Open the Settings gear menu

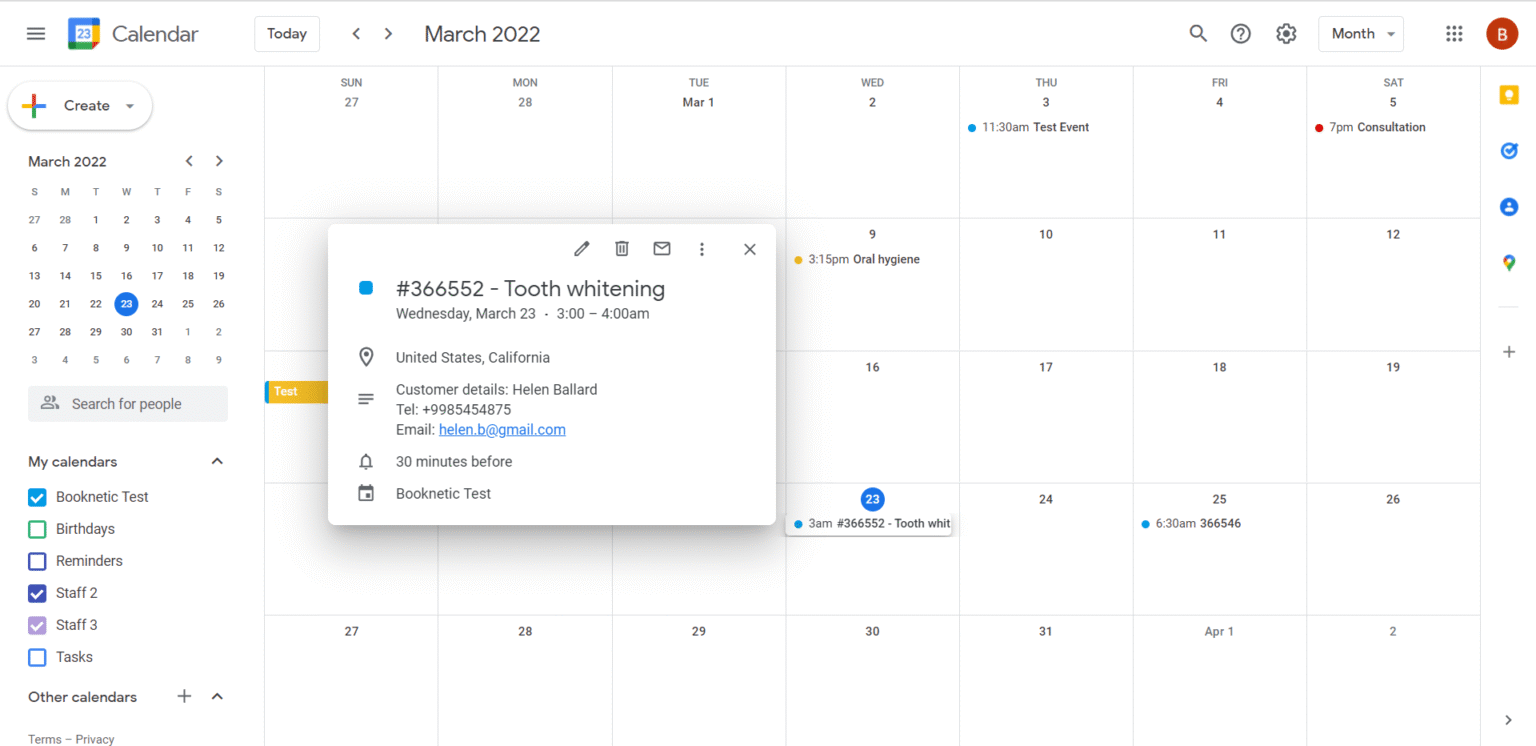click(1286, 34)
